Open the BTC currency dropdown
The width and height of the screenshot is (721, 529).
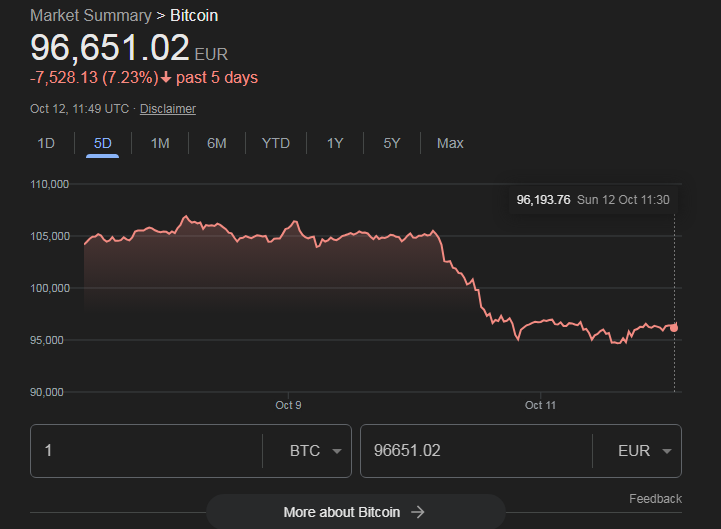(x=315, y=451)
